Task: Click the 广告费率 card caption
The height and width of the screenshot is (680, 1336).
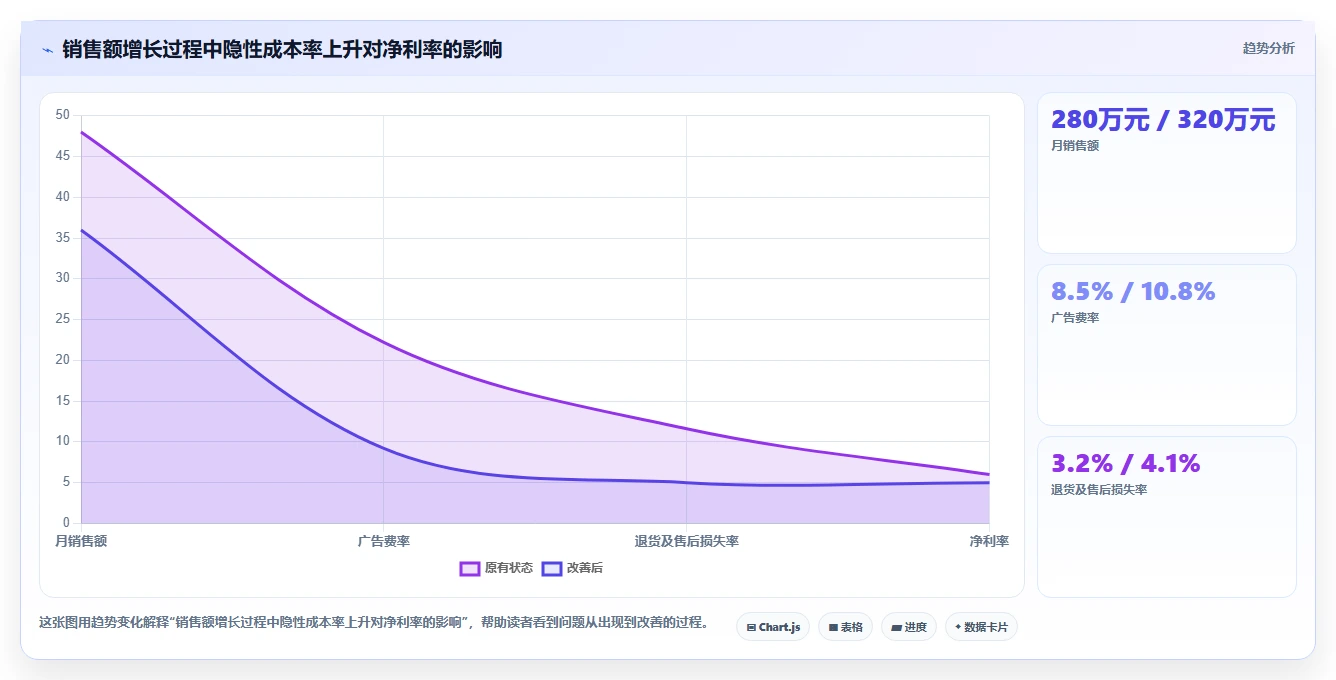Action: pyautogui.click(x=1075, y=318)
